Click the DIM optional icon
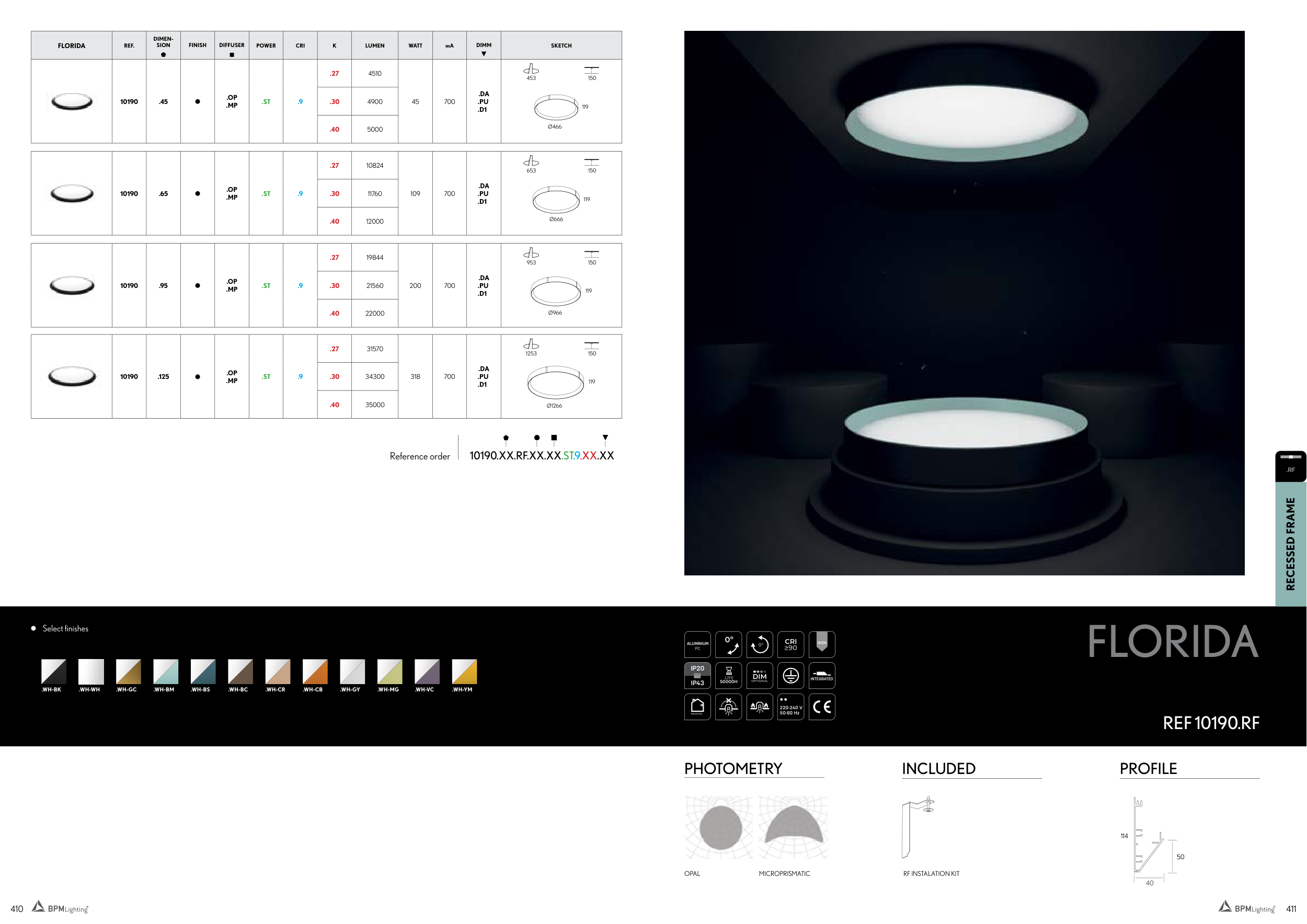 (x=760, y=675)
